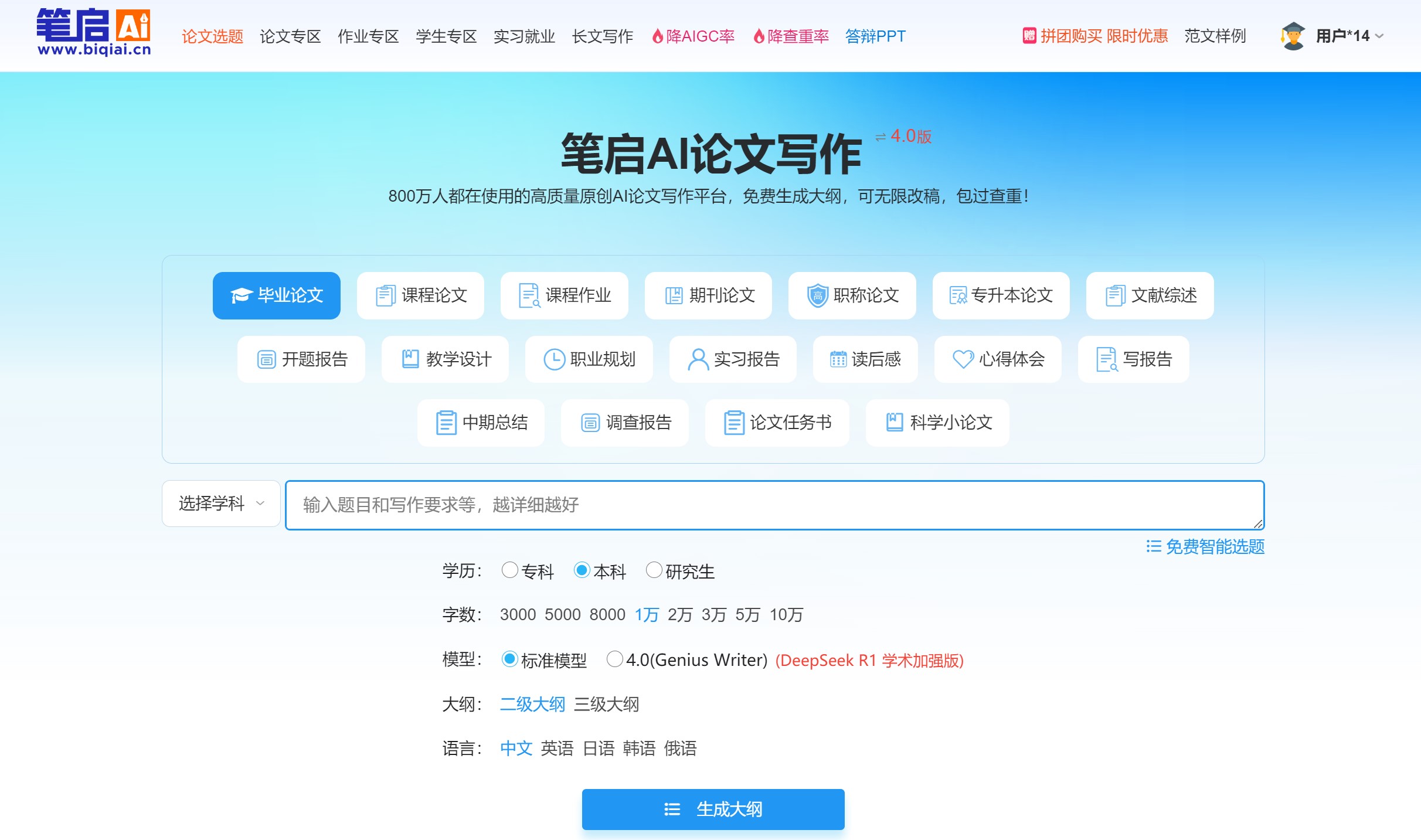Select the 毕业论文 graduation cap category
This screenshot has width=1421, height=840.
point(276,295)
